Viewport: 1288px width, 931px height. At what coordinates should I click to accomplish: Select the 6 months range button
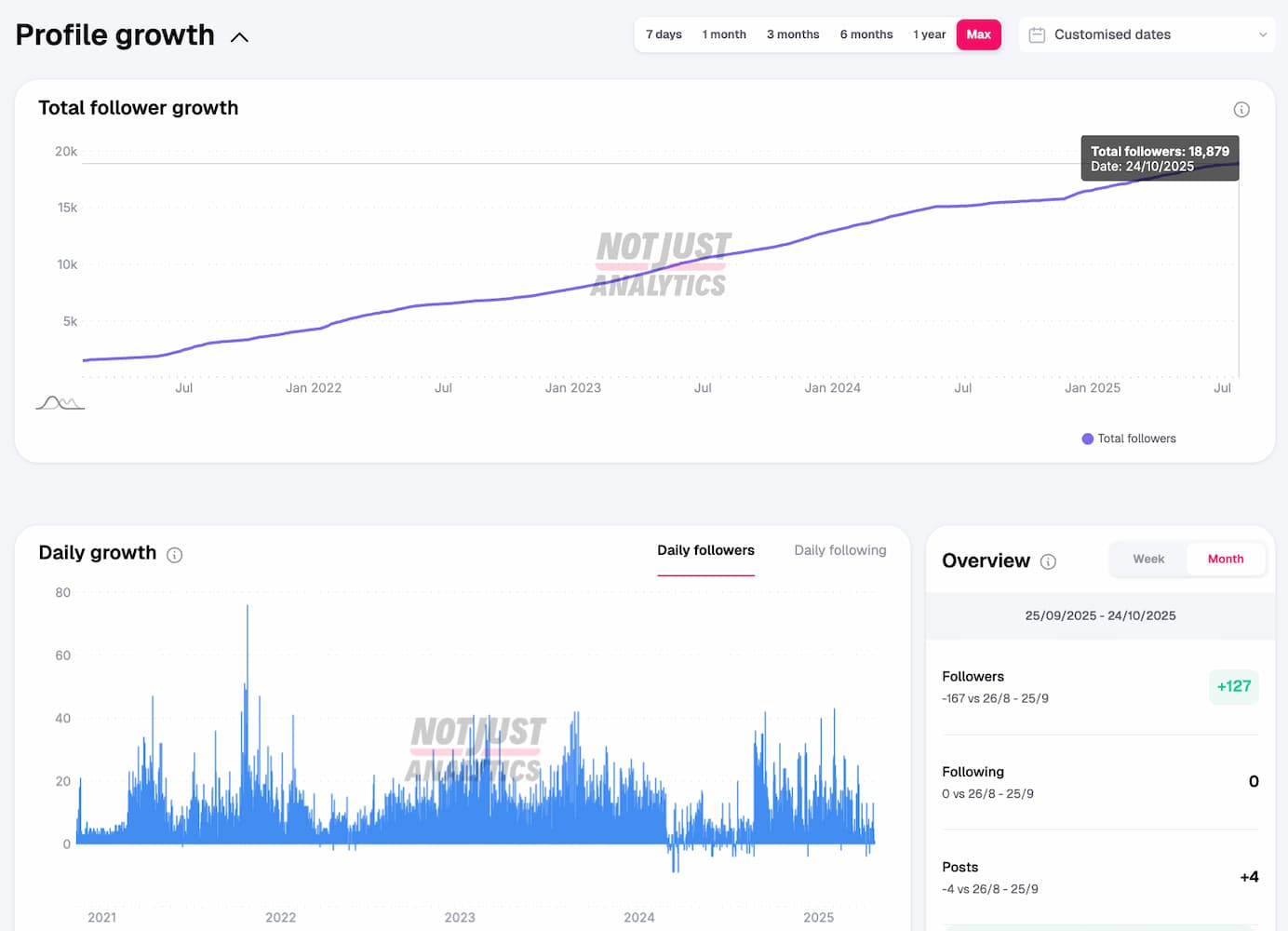[x=865, y=34]
